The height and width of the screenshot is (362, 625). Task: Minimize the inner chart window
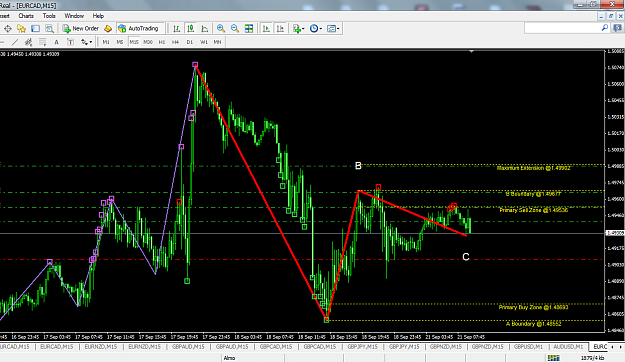coord(601,16)
